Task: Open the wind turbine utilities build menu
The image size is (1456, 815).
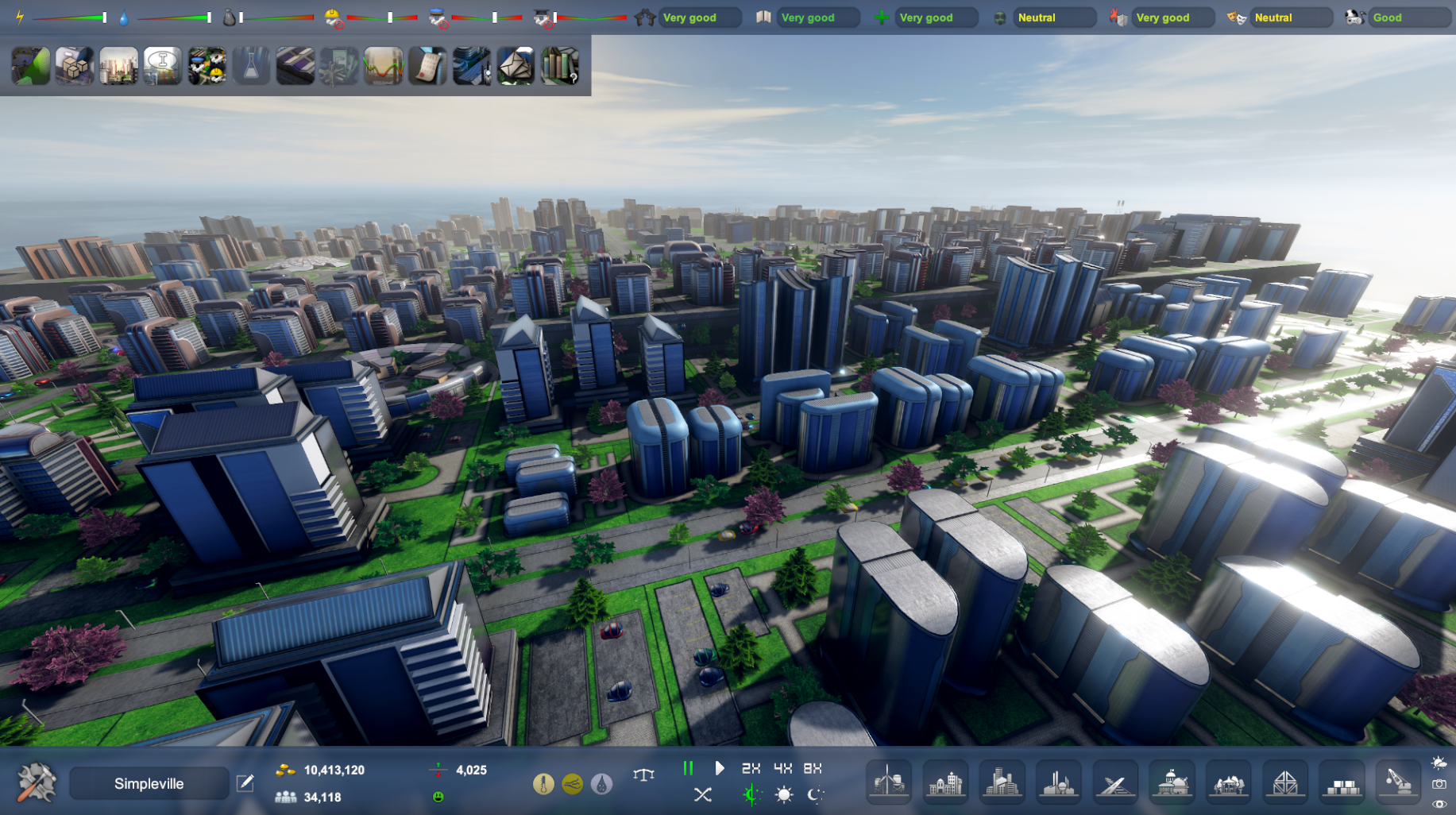Action: point(889,782)
